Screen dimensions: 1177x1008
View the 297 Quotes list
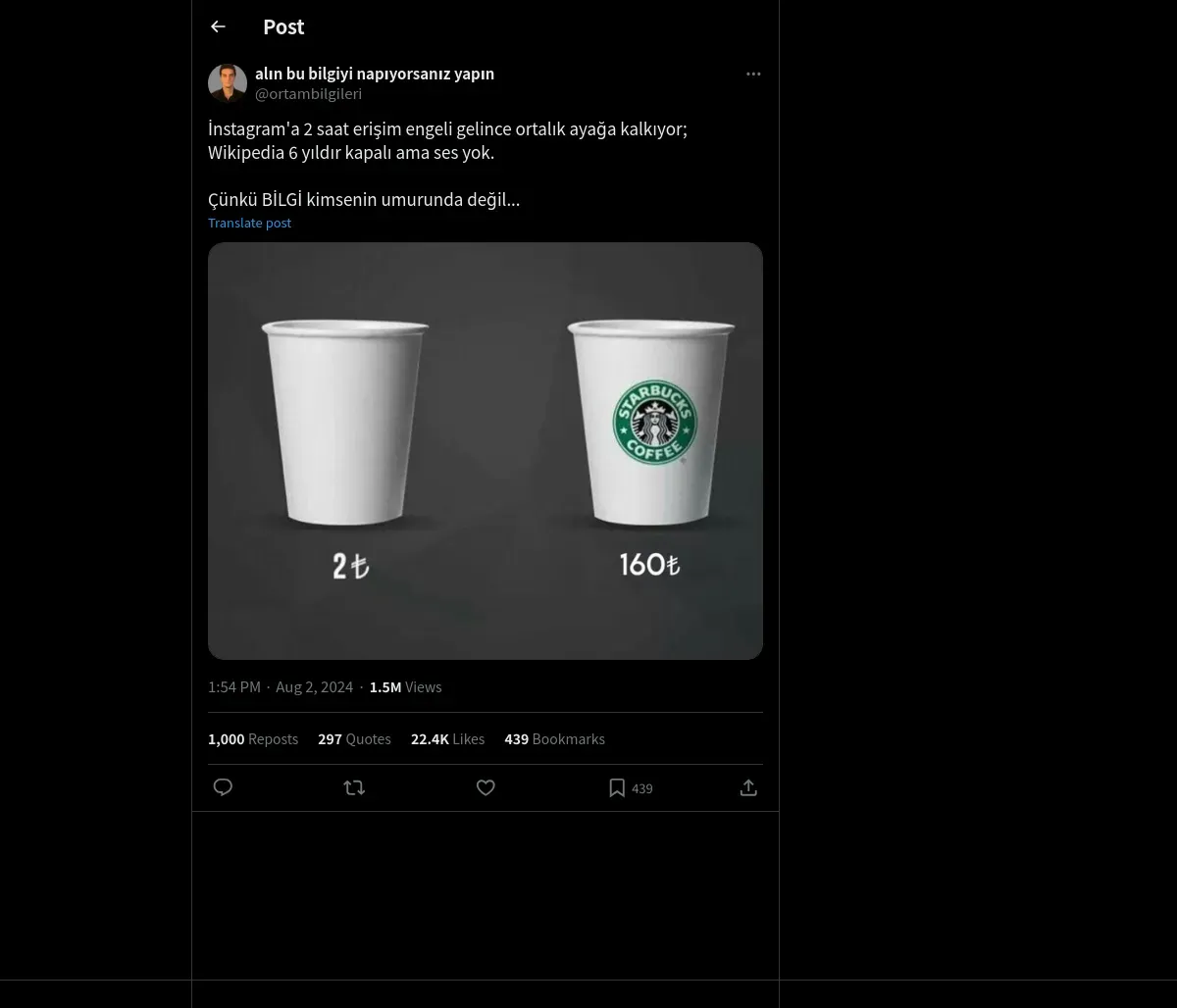[x=354, y=739]
